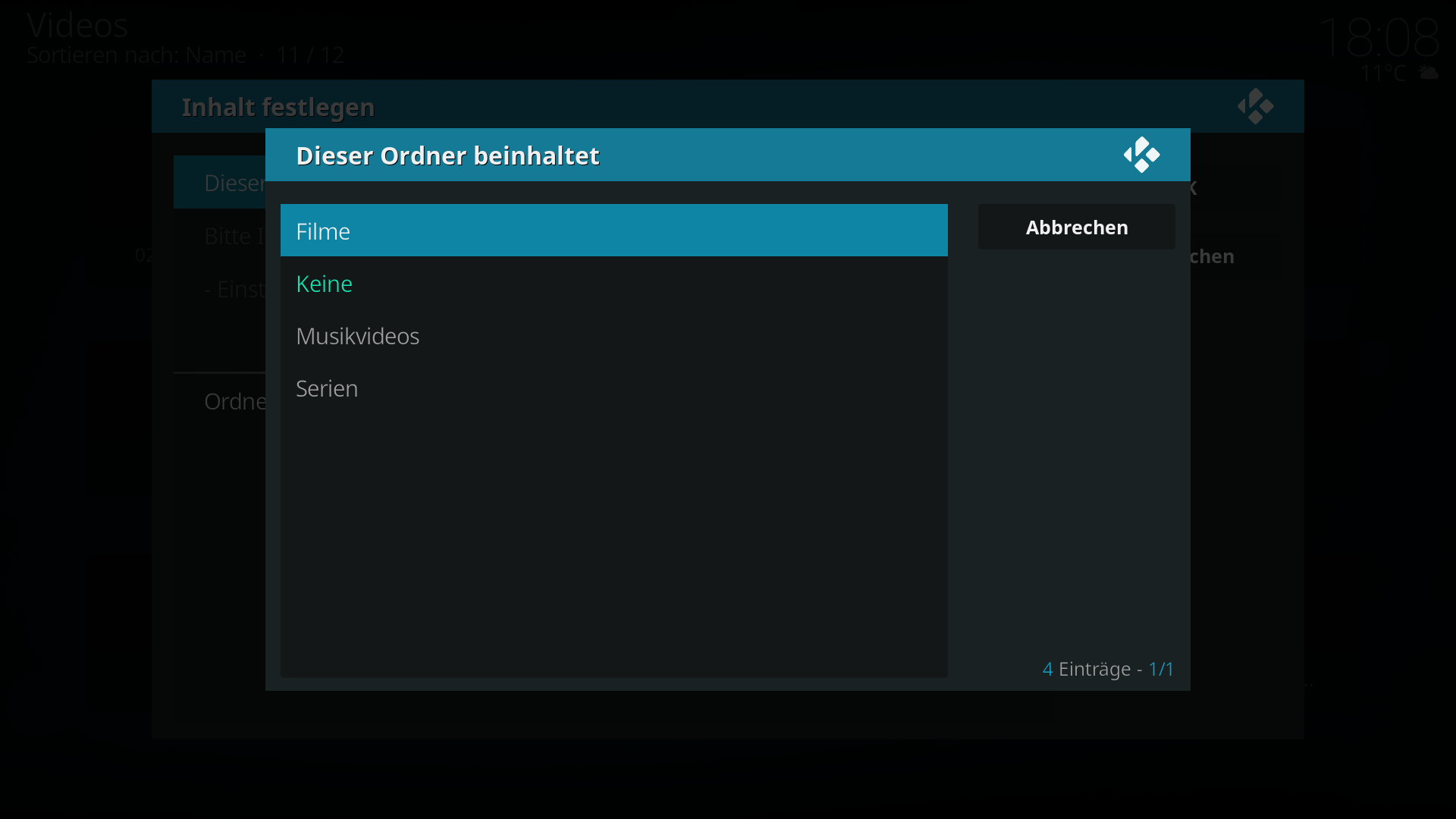This screenshot has width=1456, height=819.
Task: Click the 18:08 clock display
Action: click(1378, 37)
